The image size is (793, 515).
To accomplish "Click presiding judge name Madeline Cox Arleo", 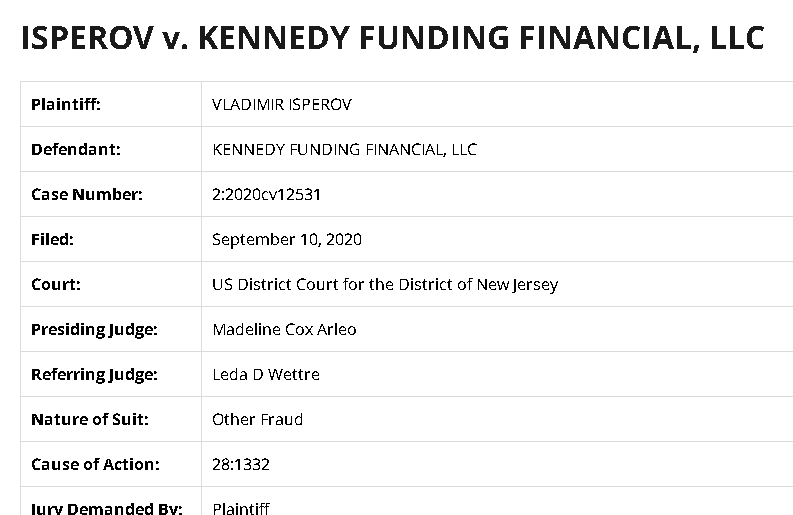I will [284, 329].
